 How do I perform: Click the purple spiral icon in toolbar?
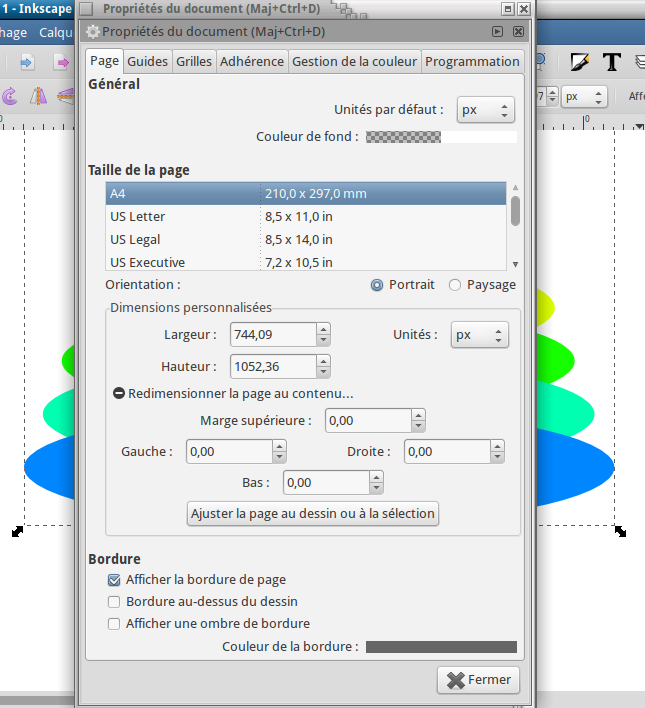tap(10, 97)
